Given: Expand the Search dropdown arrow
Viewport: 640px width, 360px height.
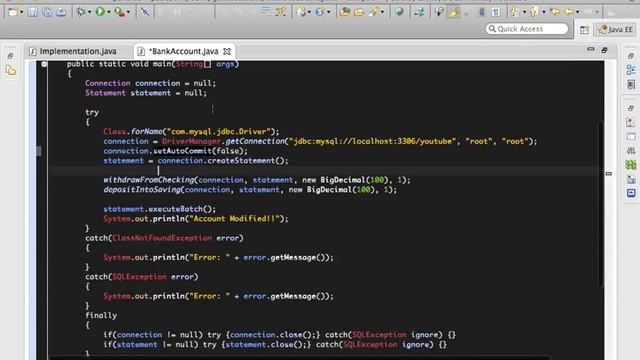Looking at the screenshot, I should (x=382, y=13).
